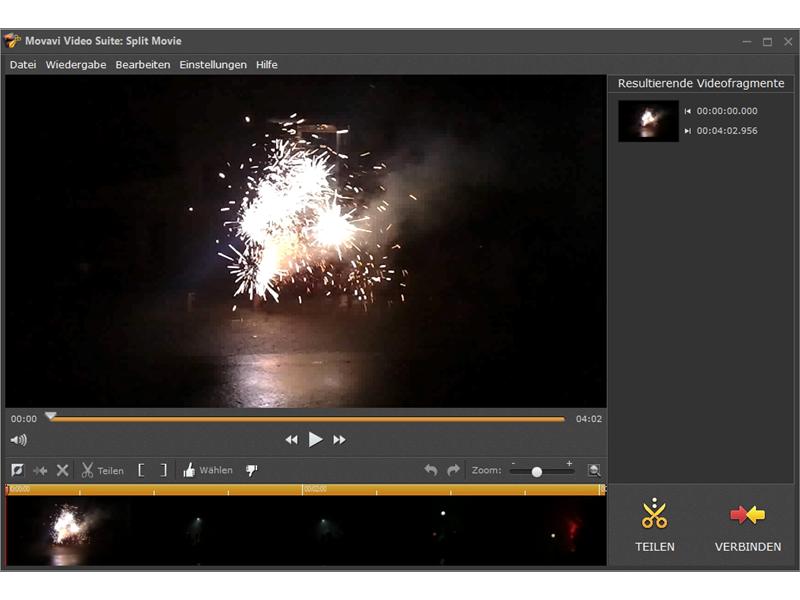Click the Resultierende Videofragmente panel header
Screen dimensions: 800x600
(x=701, y=83)
